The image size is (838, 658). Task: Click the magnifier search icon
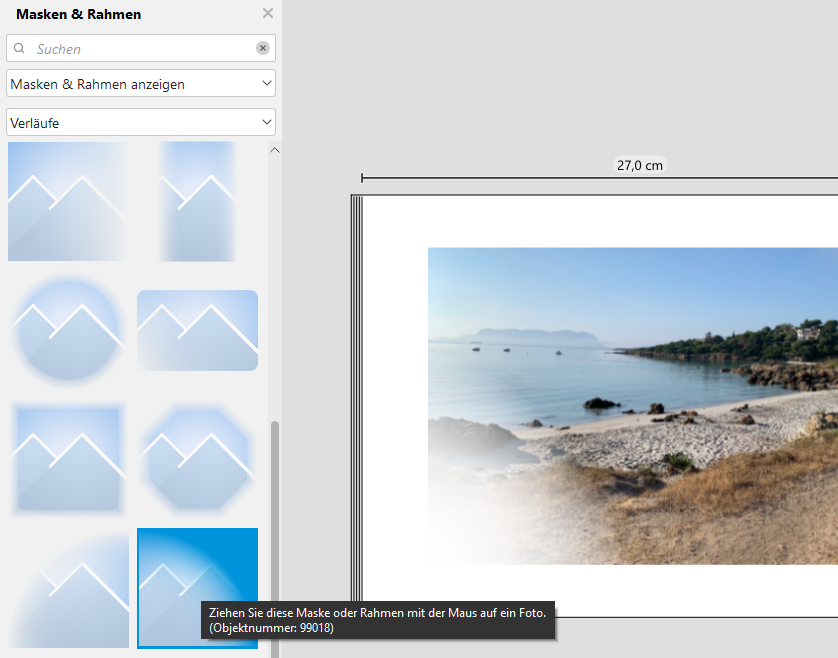[x=19, y=48]
